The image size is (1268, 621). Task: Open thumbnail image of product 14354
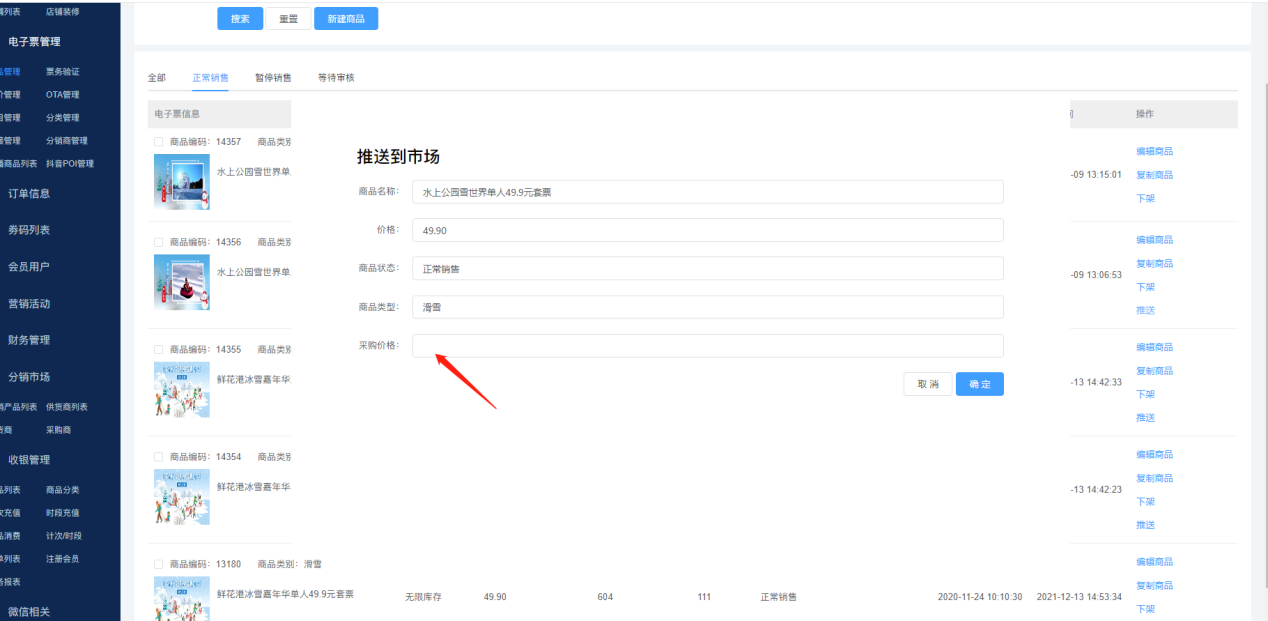tap(182, 497)
